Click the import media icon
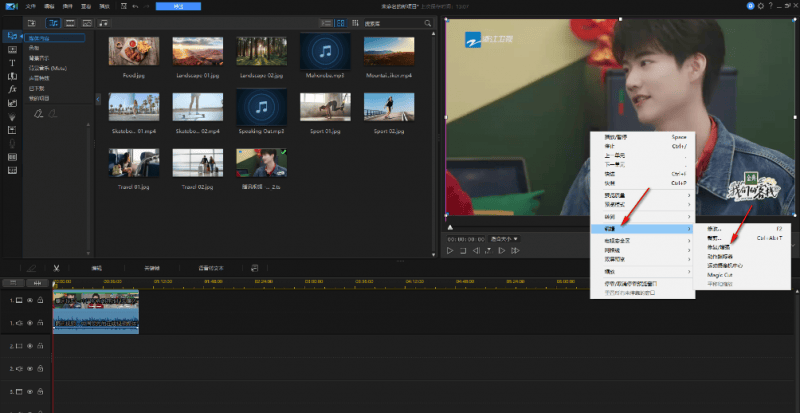This screenshot has height=413, width=800. [31, 22]
